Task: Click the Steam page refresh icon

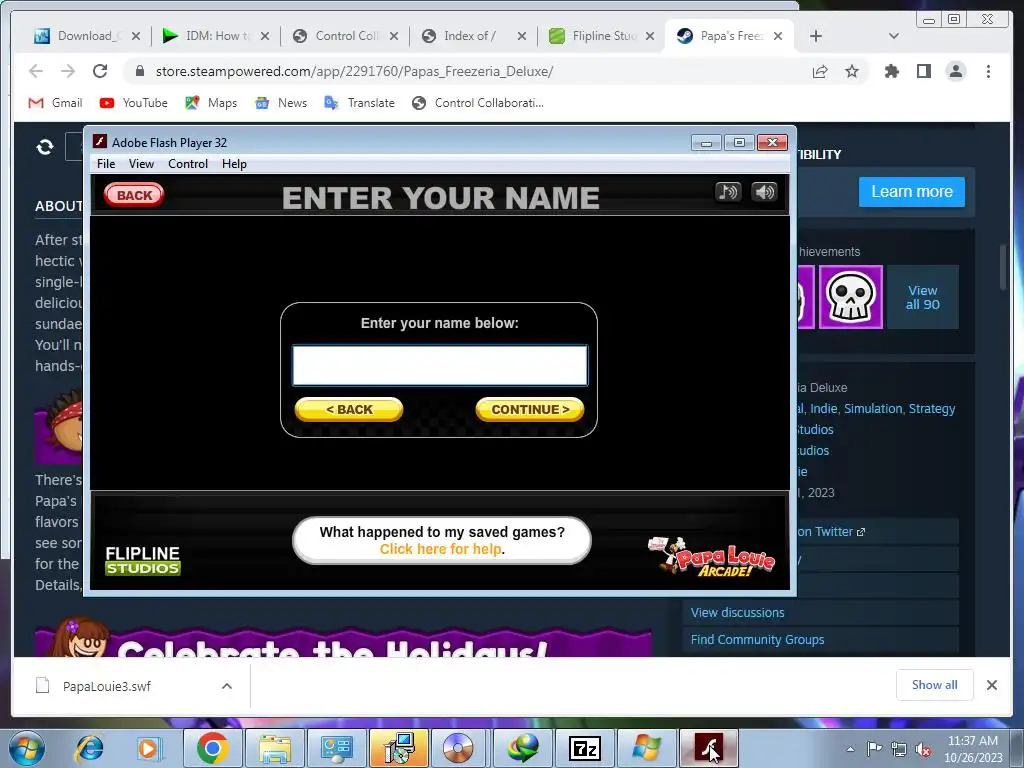Action: coord(44,147)
